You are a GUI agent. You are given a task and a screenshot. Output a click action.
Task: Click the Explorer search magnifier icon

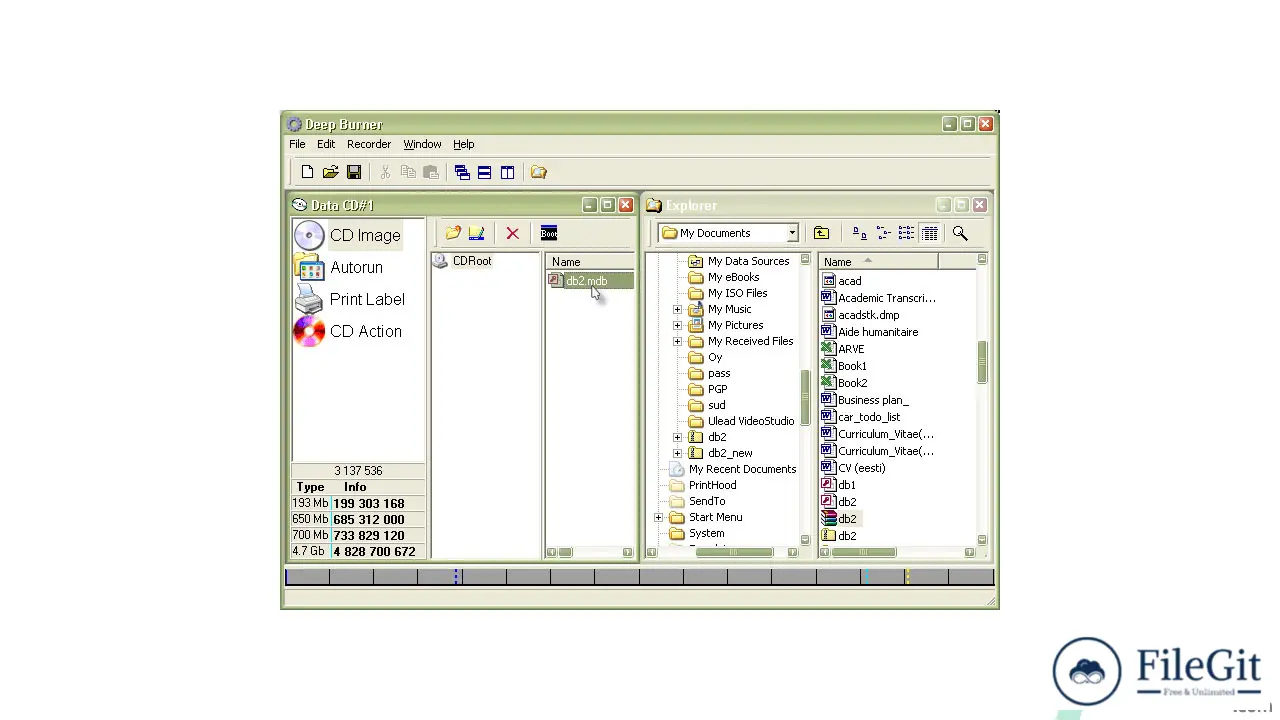pyautogui.click(x=960, y=233)
